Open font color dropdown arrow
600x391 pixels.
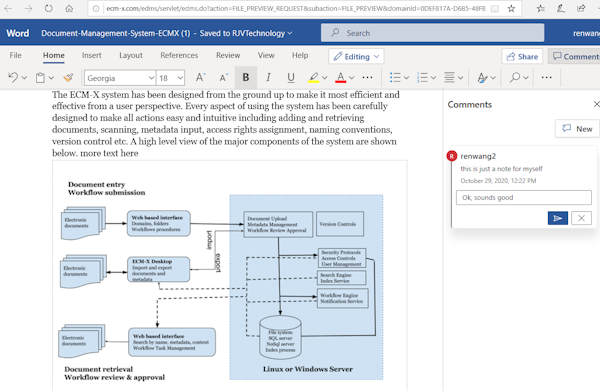(352, 78)
